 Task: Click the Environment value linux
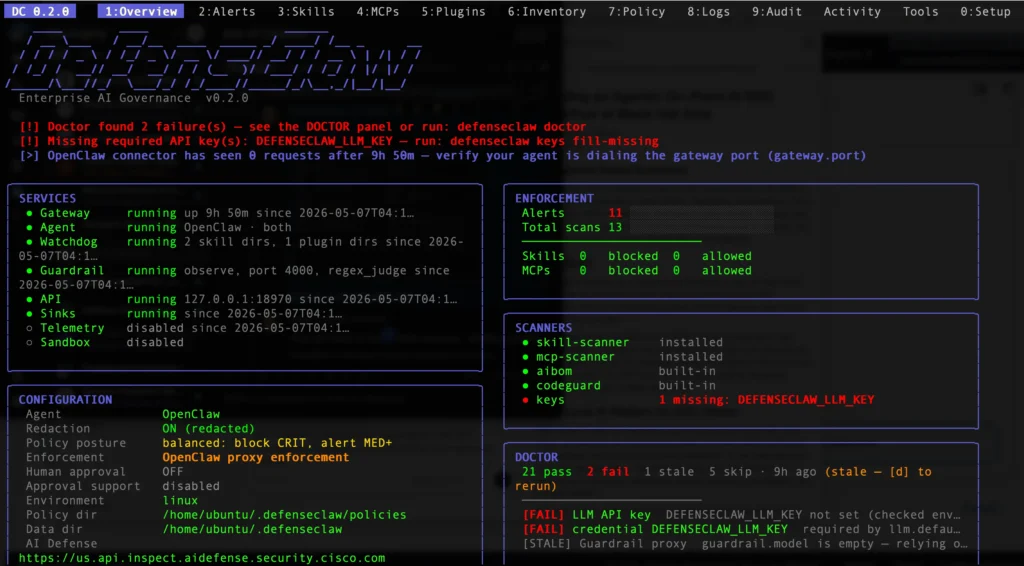[x=180, y=500]
